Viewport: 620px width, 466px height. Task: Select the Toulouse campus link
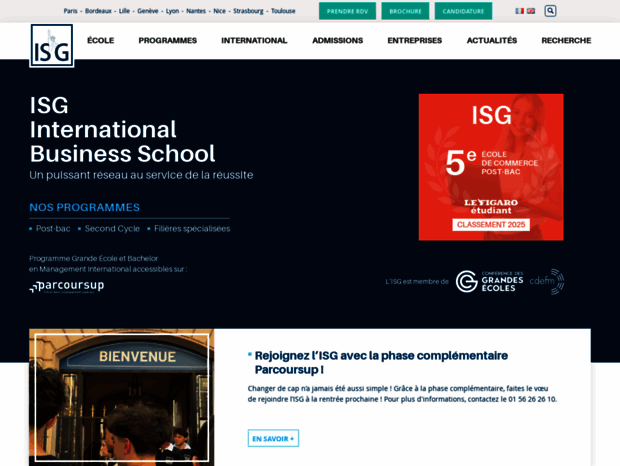point(283,11)
